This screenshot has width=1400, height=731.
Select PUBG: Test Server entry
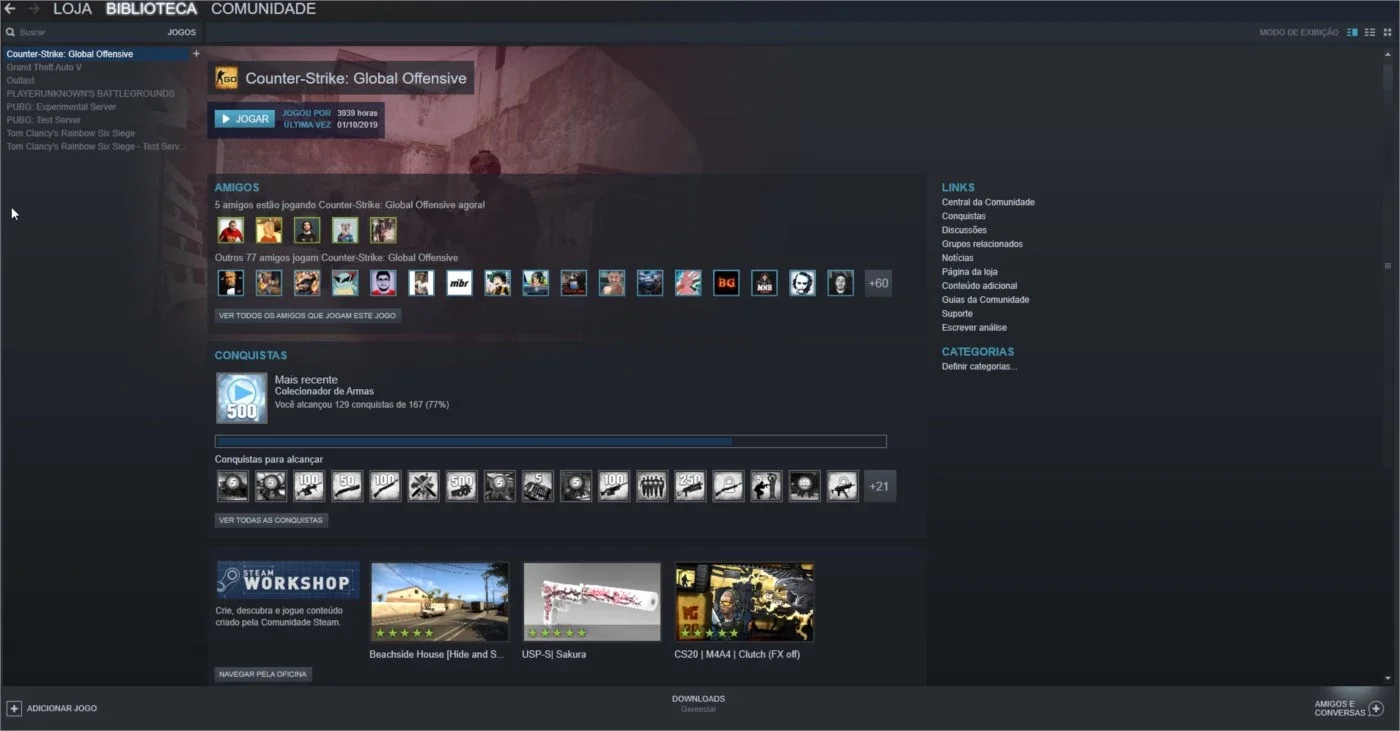click(x=44, y=120)
